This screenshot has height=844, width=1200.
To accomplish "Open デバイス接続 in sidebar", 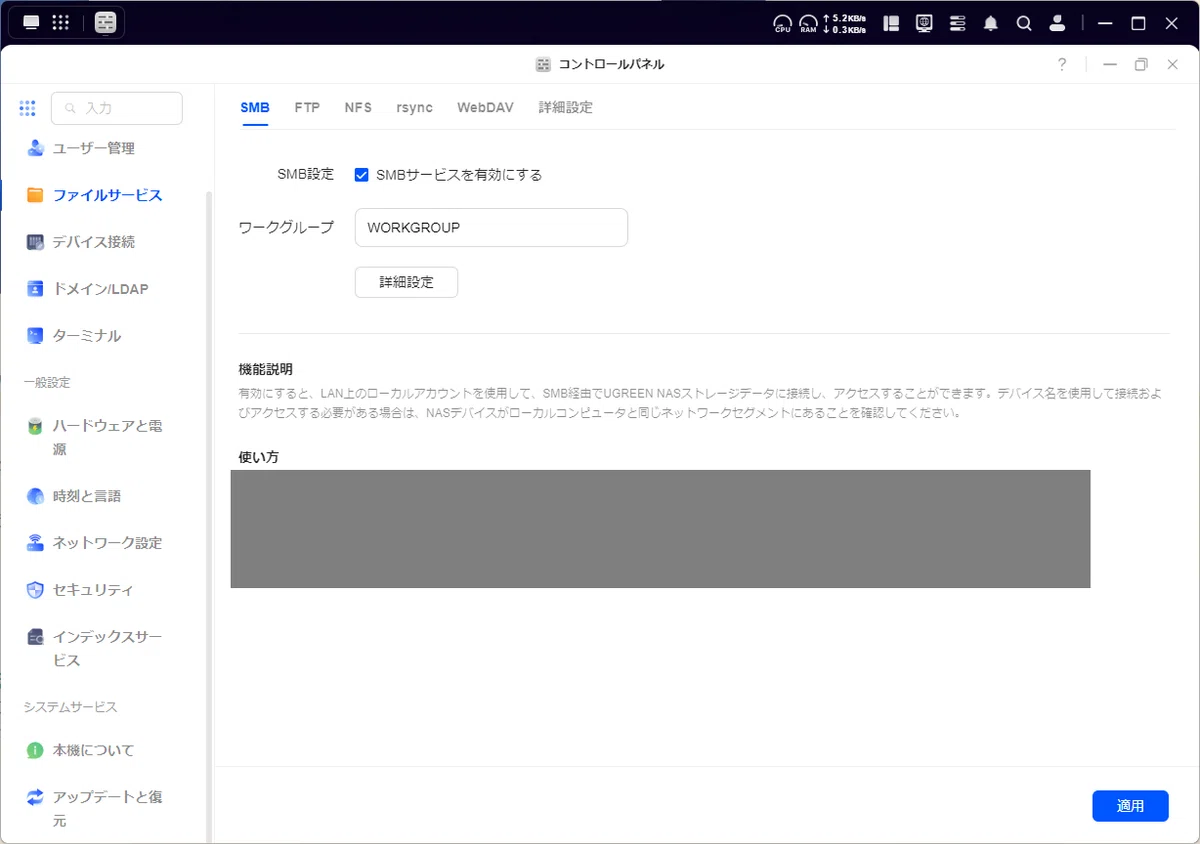I will 93,242.
